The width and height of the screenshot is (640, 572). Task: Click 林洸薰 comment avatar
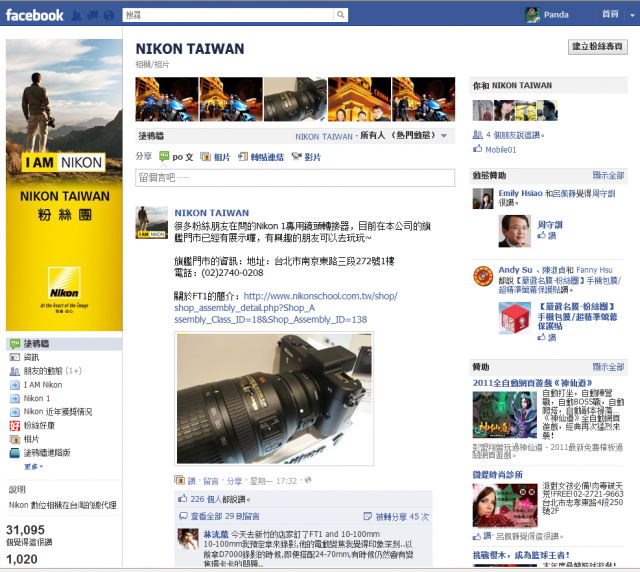click(x=188, y=539)
